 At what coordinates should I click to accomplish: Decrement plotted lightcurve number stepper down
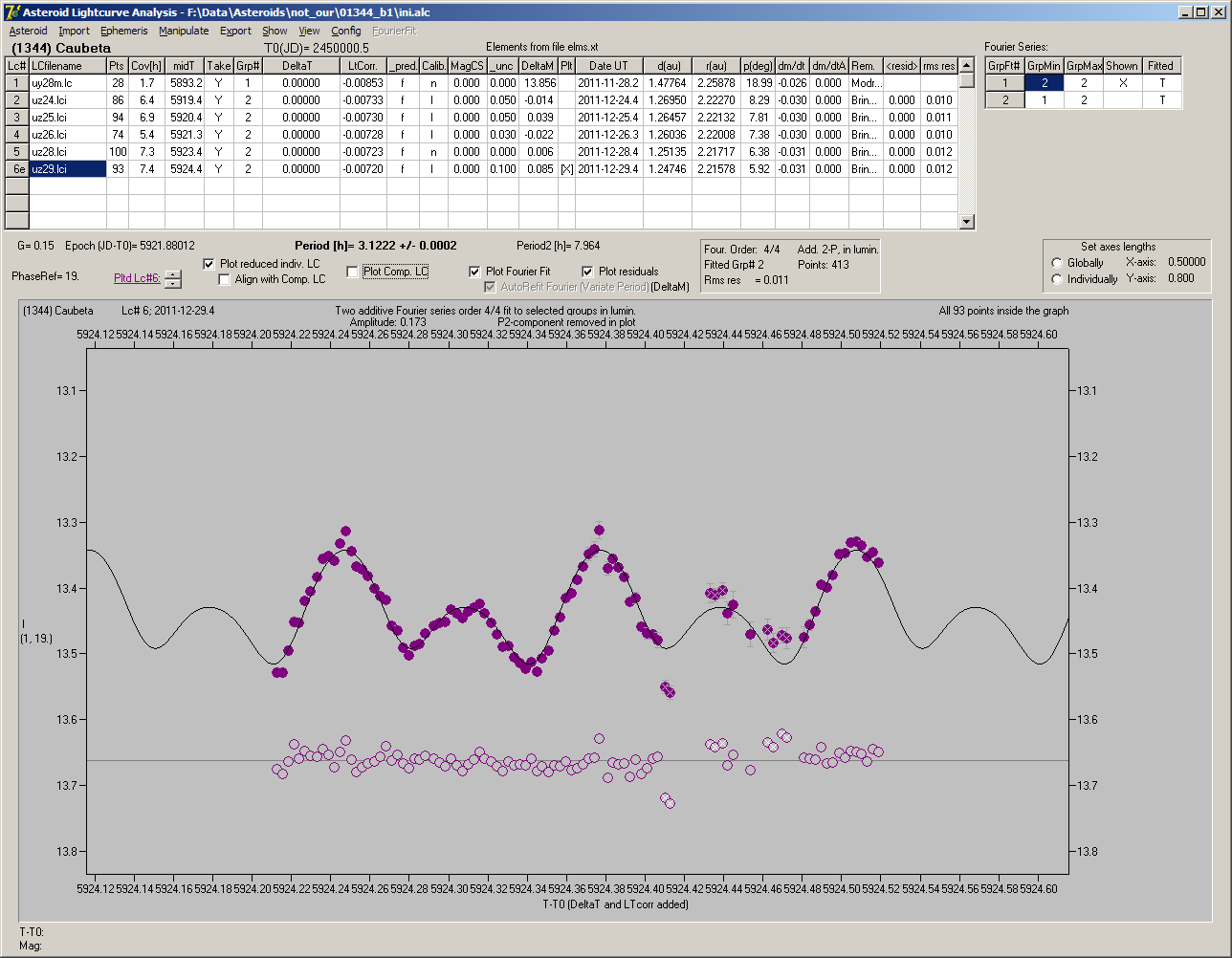pos(172,283)
